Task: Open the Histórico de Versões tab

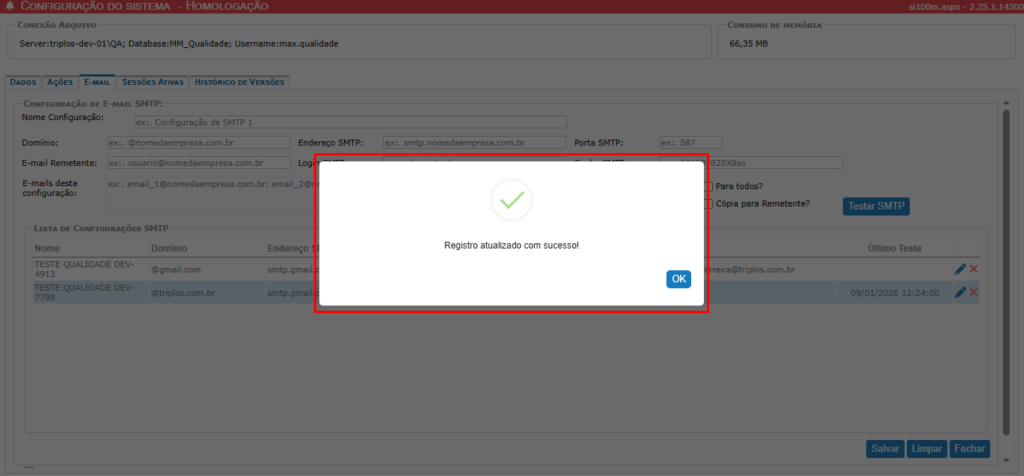Action: (x=240, y=82)
